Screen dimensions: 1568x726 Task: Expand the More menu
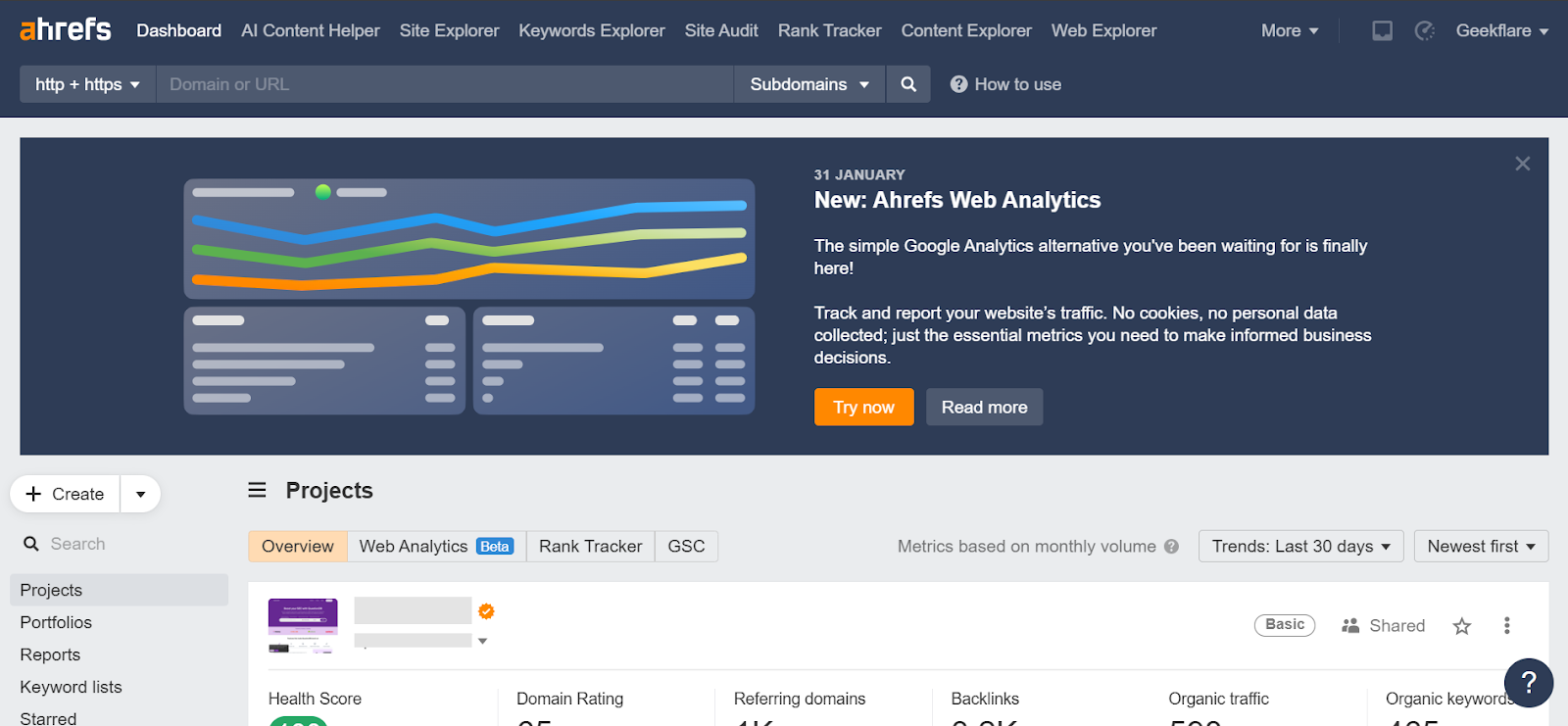pos(1290,30)
